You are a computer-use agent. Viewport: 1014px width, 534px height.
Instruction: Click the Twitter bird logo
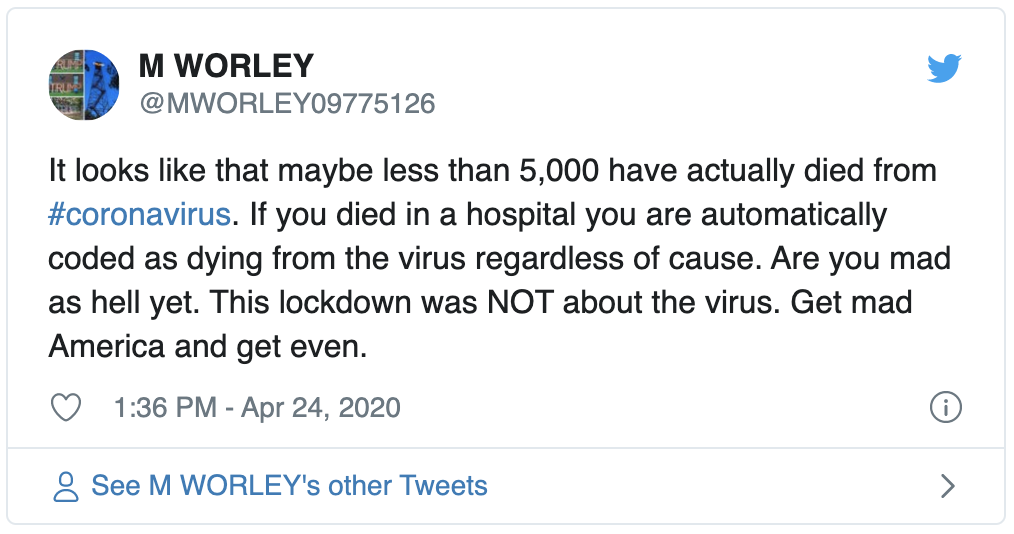tap(944, 69)
